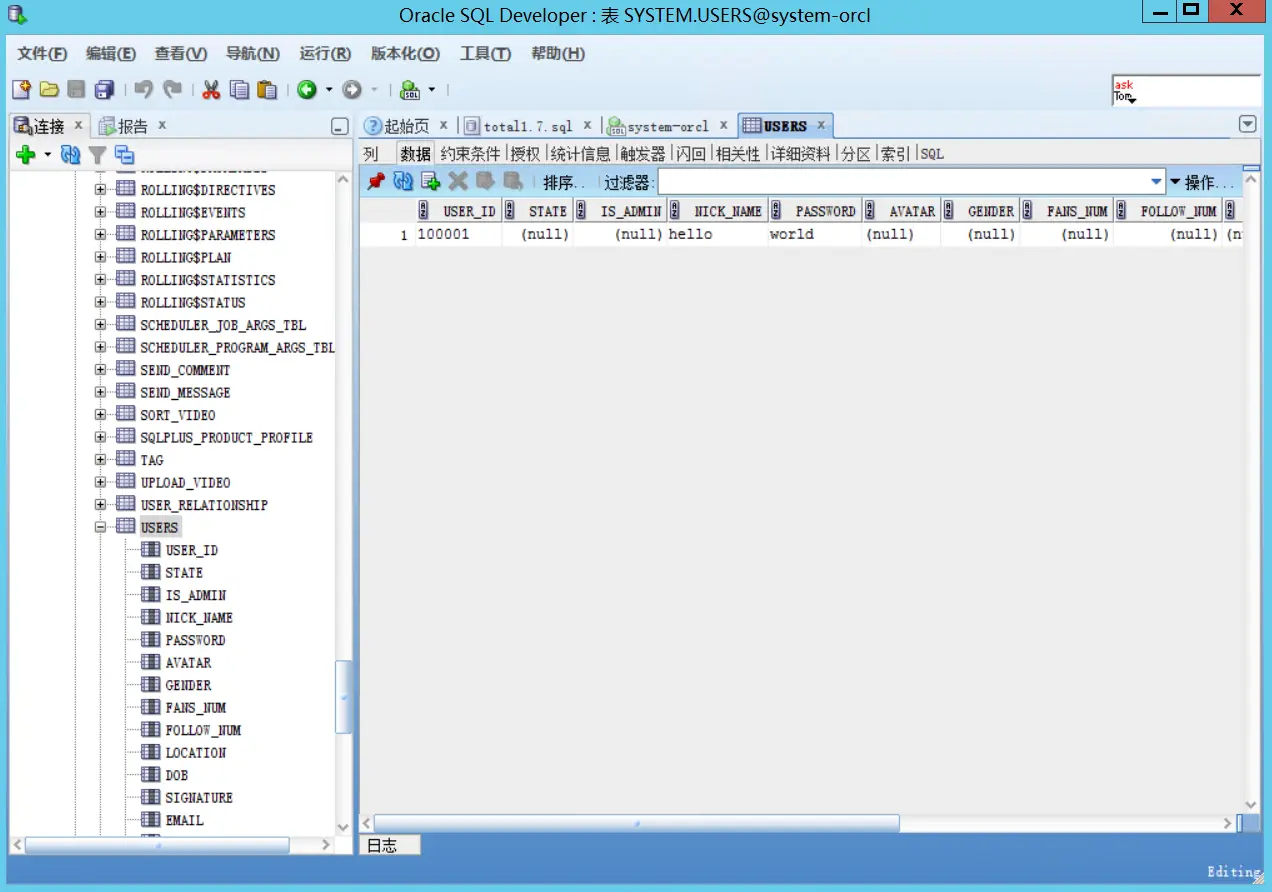Open the 工具(T) menu
1272x892 pixels.
pyautogui.click(x=485, y=54)
